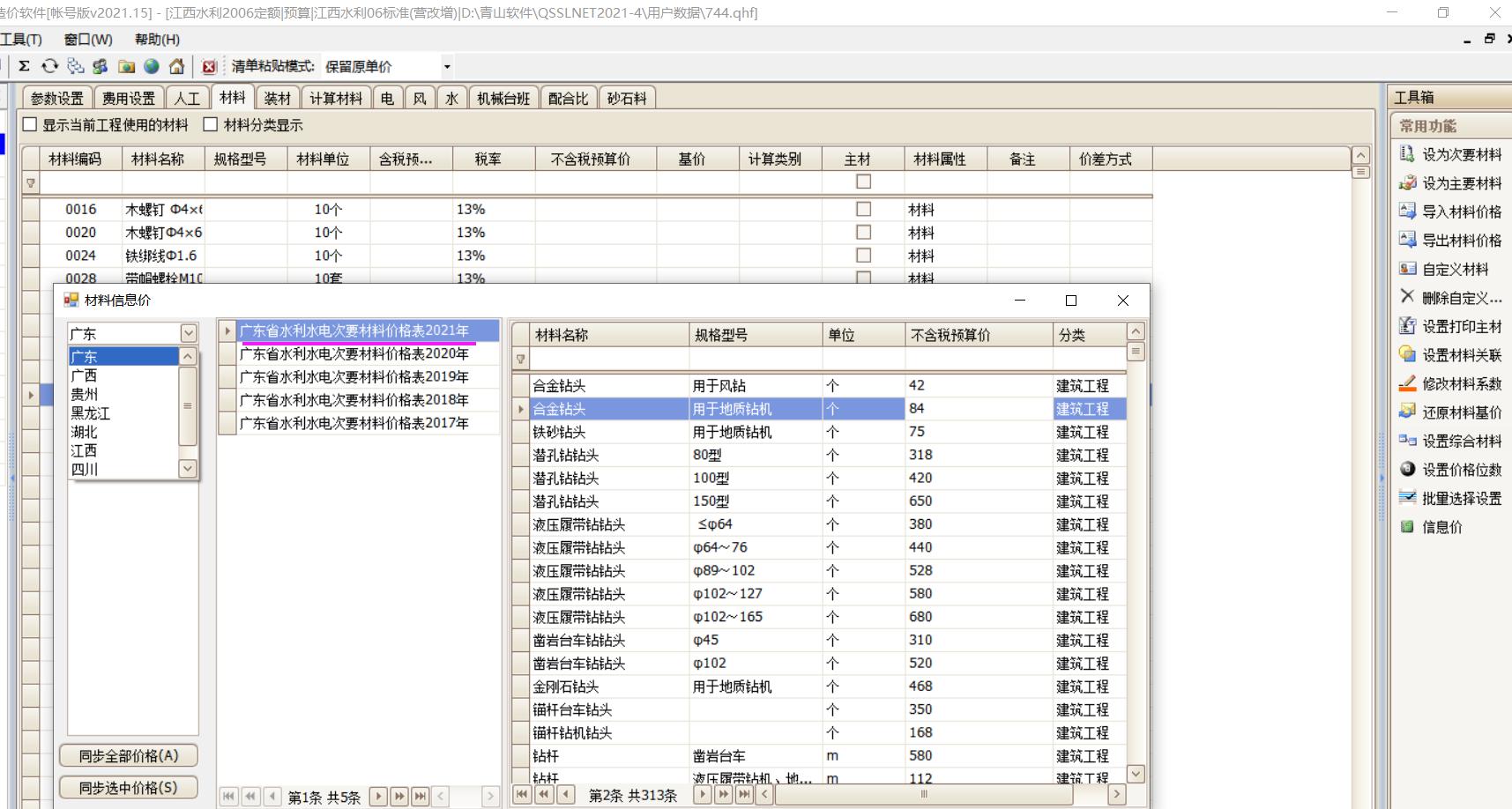Collapse the province combo box arrow
Image resolution: width=1512 pixels, height=809 pixels.
coord(189,333)
